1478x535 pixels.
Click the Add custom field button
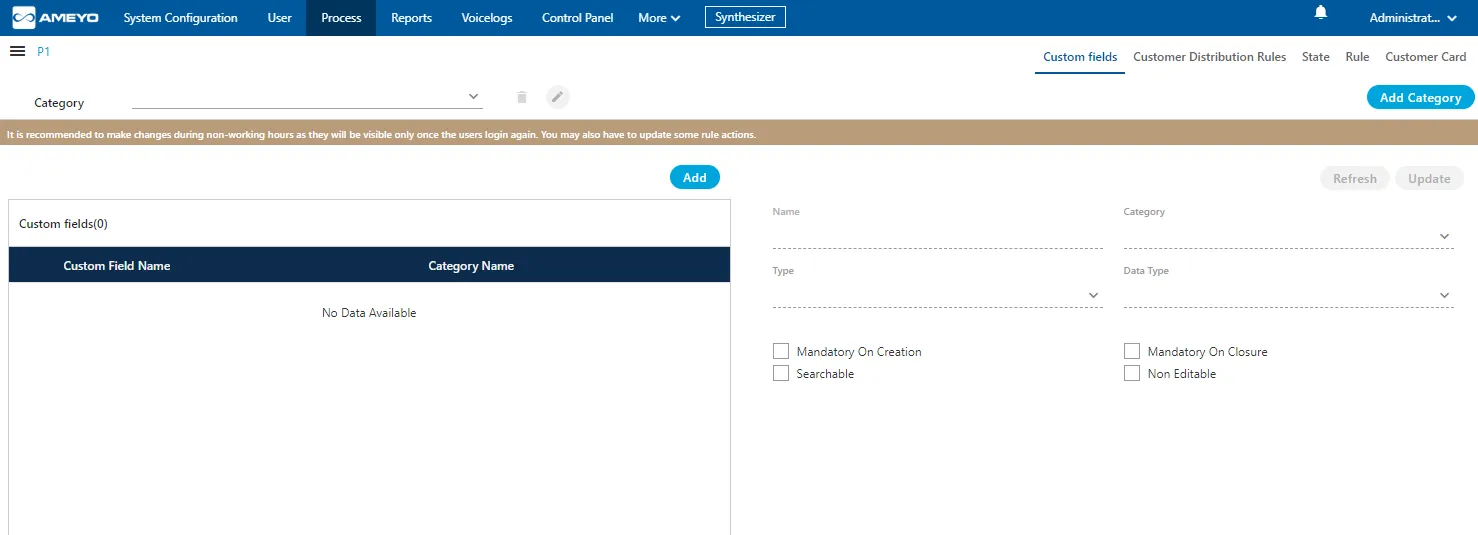pyautogui.click(x=694, y=177)
